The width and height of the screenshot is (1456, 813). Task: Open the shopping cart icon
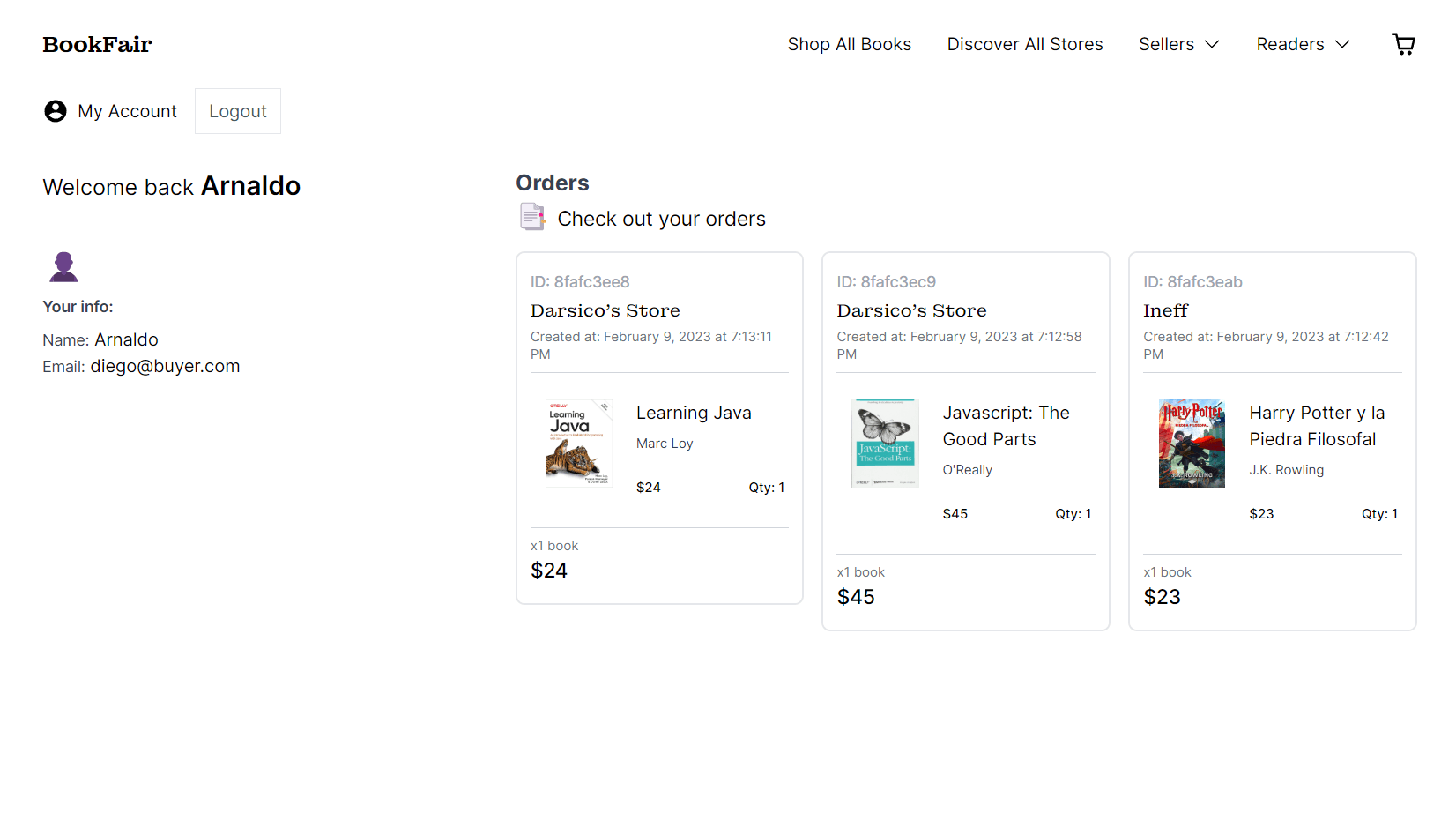point(1403,44)
